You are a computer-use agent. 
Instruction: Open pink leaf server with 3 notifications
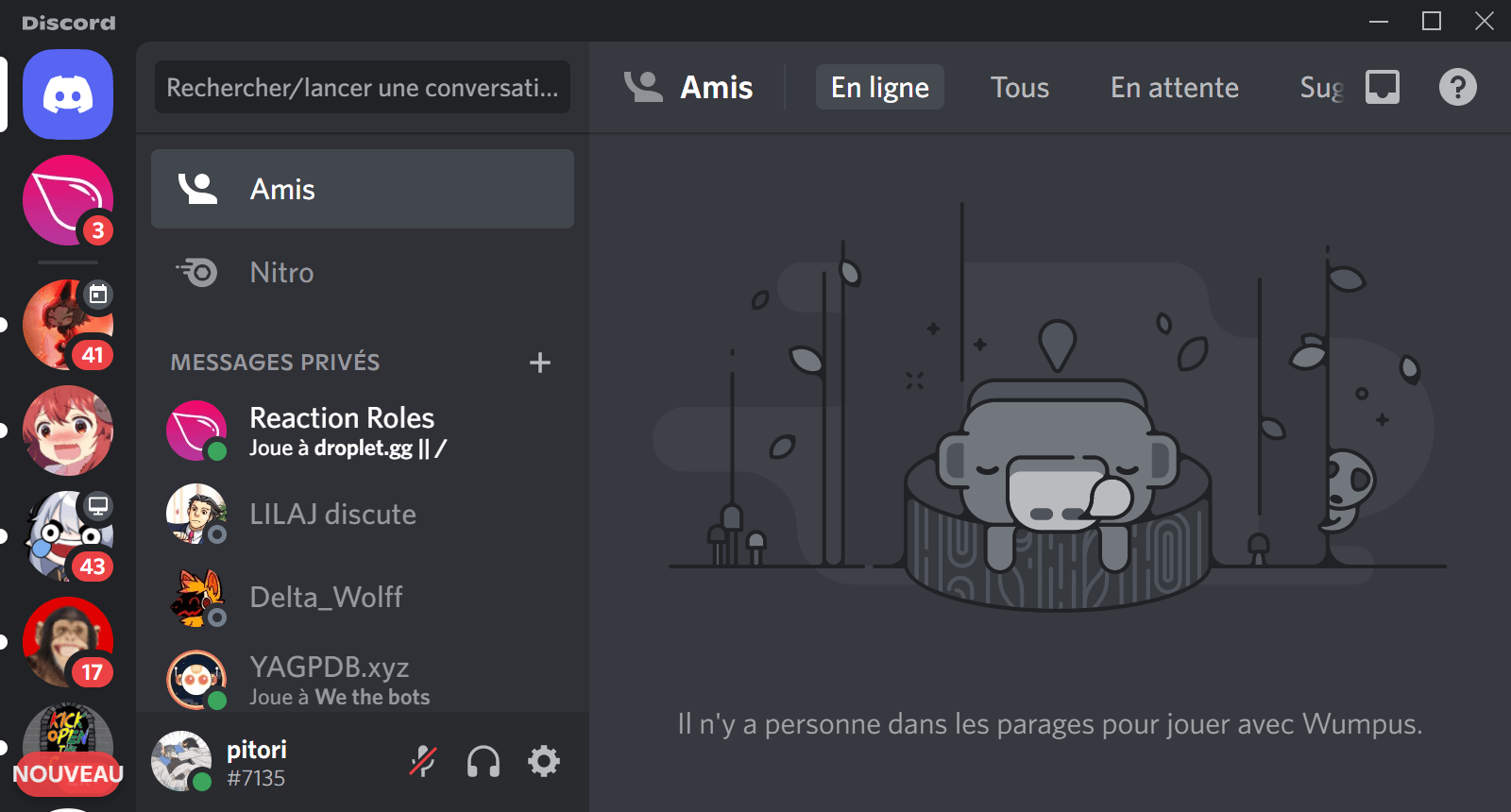68,200
